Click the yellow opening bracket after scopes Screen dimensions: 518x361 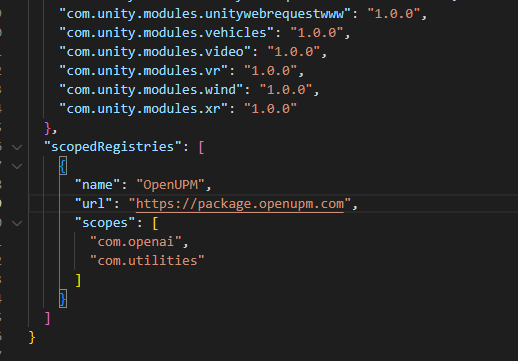pos(155,223)
